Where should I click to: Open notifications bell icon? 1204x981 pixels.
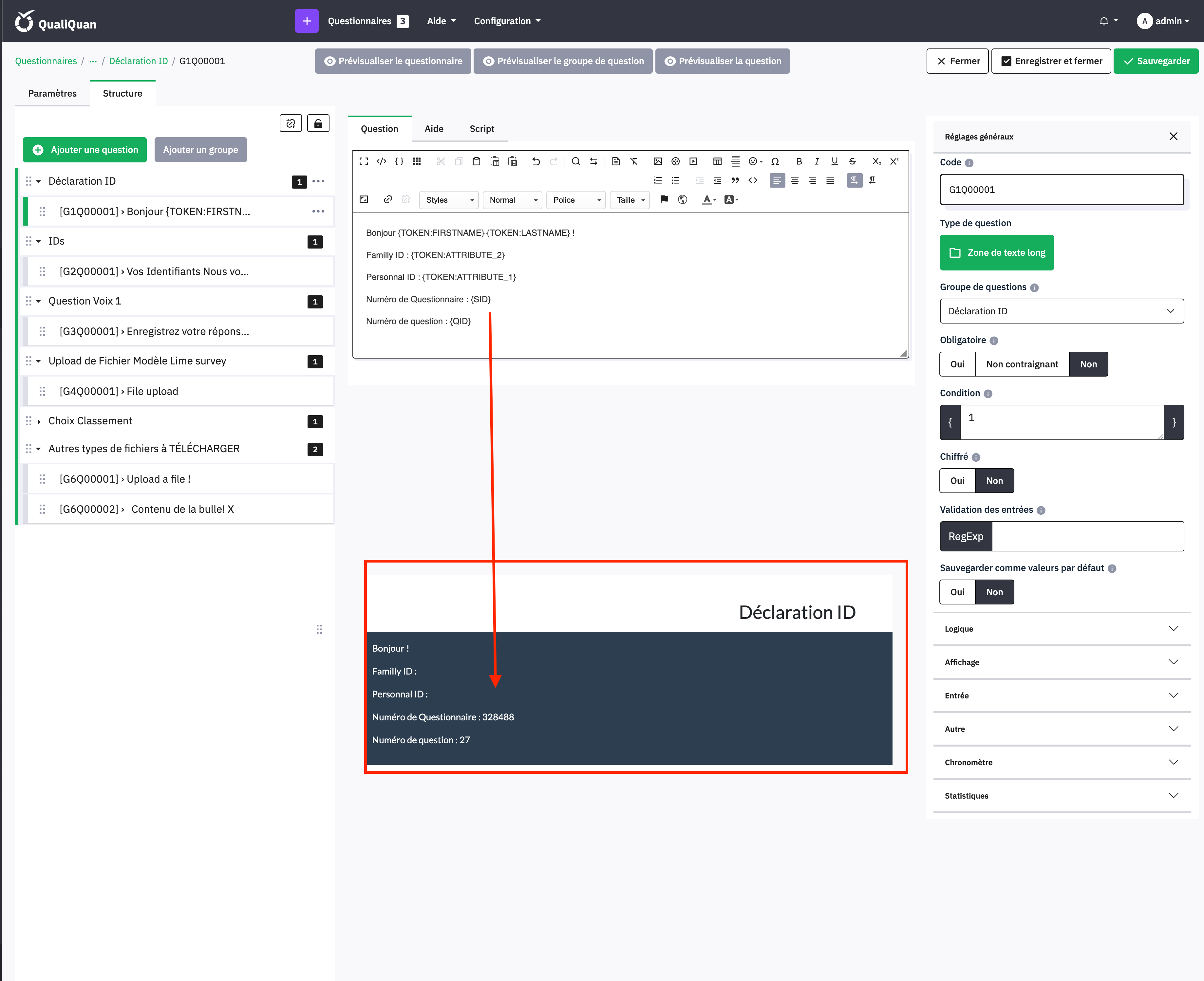click(1103, 21)
